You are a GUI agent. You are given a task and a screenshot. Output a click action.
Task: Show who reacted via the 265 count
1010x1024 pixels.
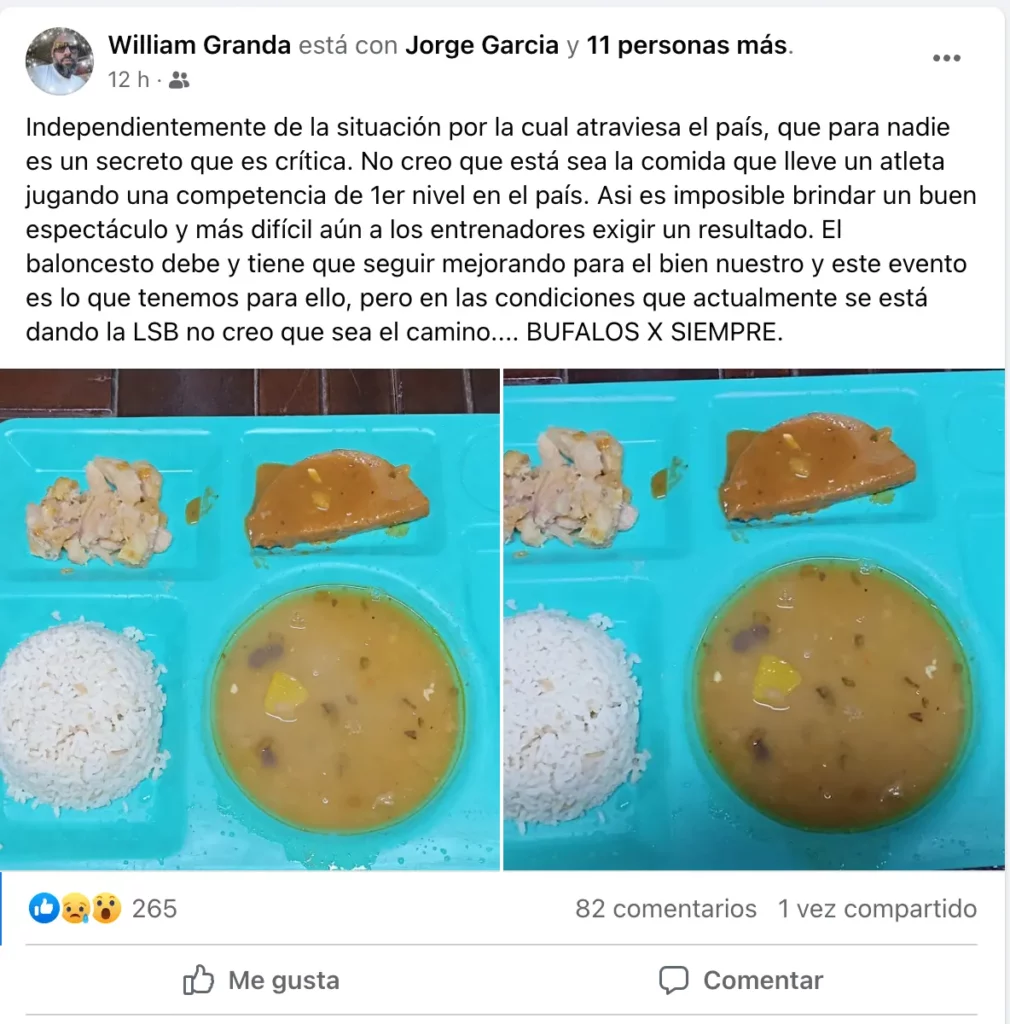155,908
